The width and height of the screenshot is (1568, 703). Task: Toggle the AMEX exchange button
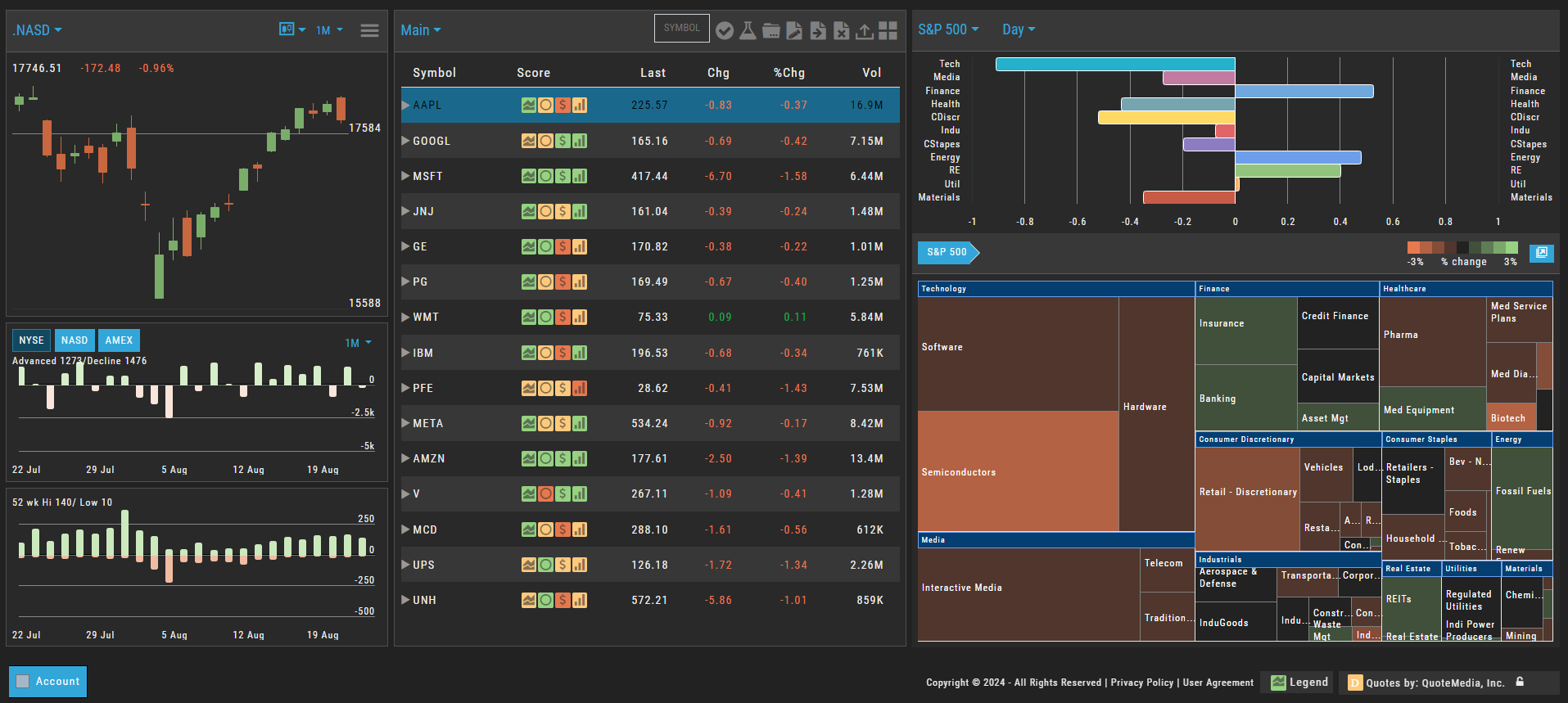(119, 340)
